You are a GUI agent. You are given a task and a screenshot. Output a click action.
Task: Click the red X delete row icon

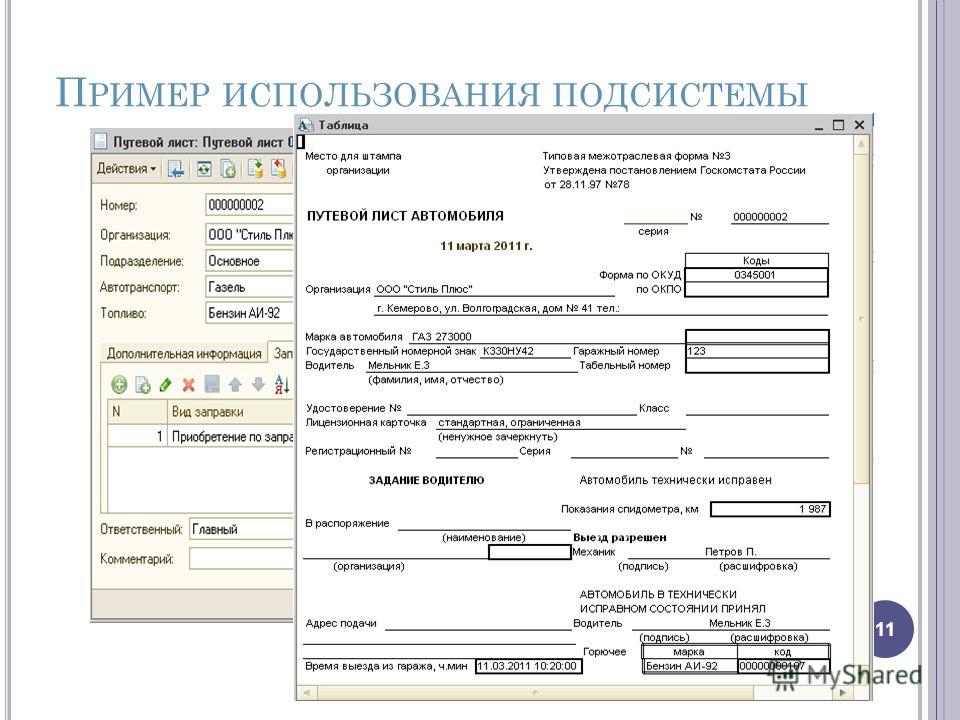point(189,384)
